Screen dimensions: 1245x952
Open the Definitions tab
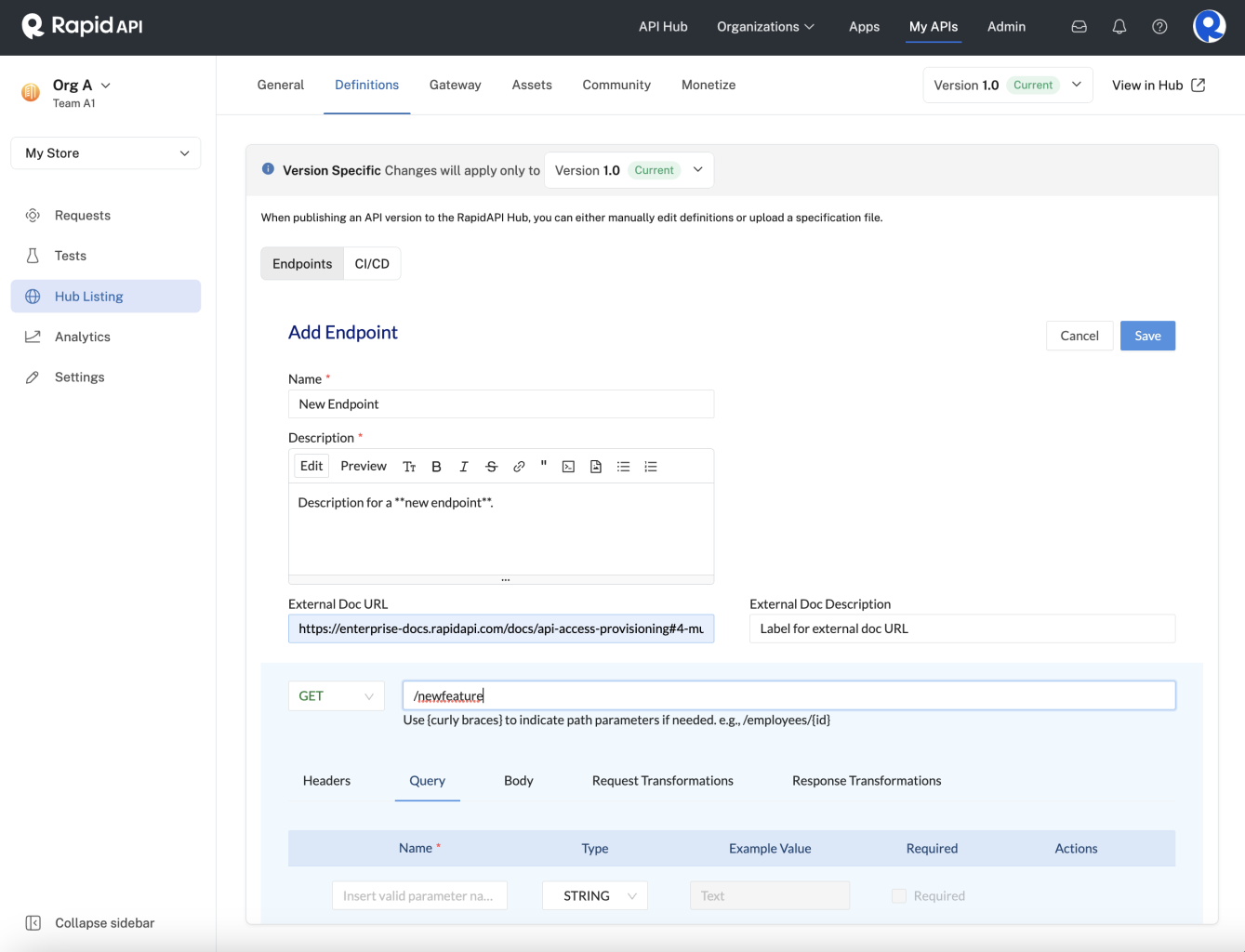(x=367, y=85)
